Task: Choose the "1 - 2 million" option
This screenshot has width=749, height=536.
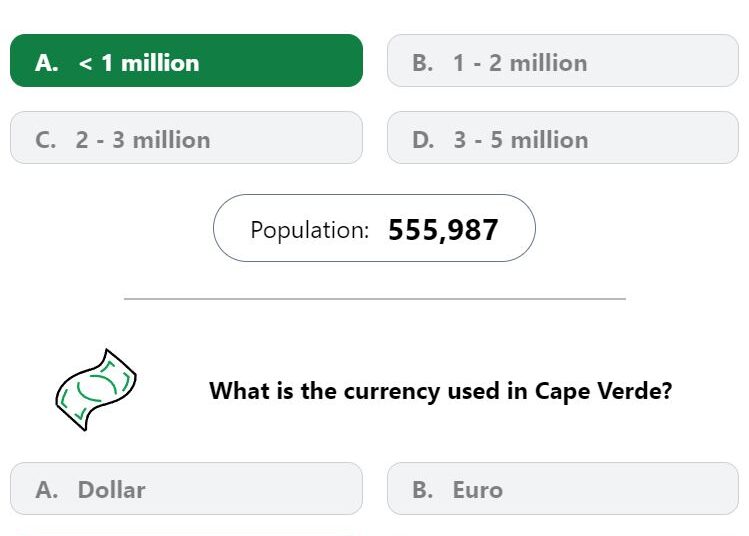Action: tap(562, 61)
